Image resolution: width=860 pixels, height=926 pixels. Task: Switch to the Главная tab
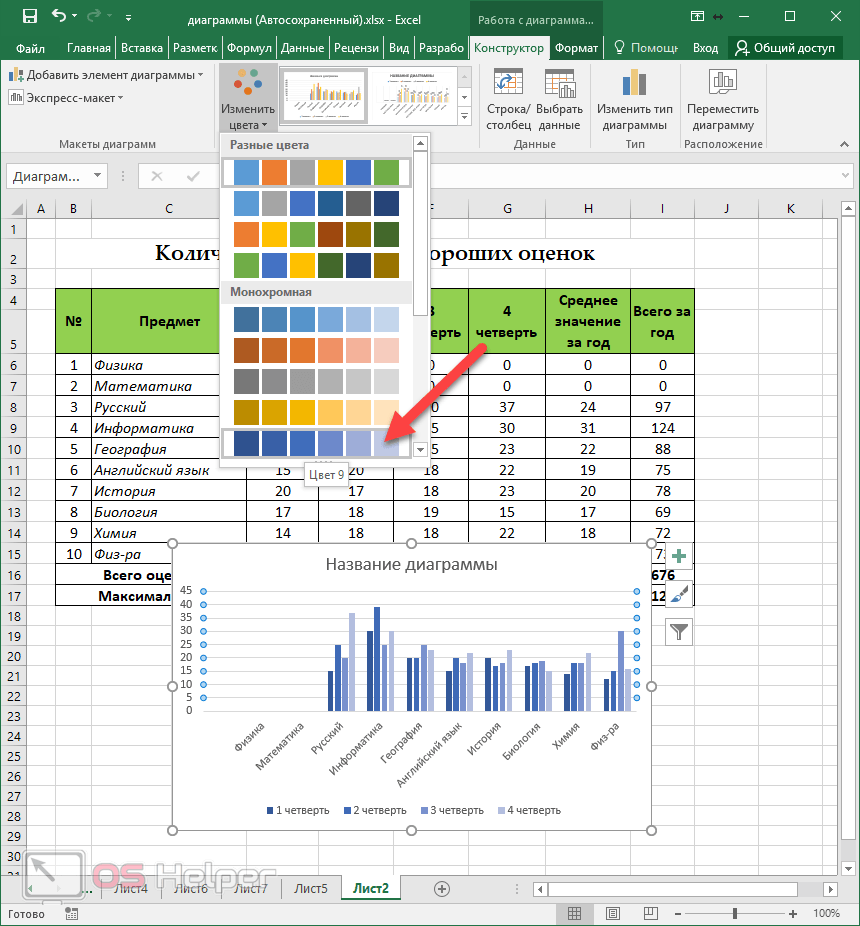pyautogui.click(x=89, y=48)
